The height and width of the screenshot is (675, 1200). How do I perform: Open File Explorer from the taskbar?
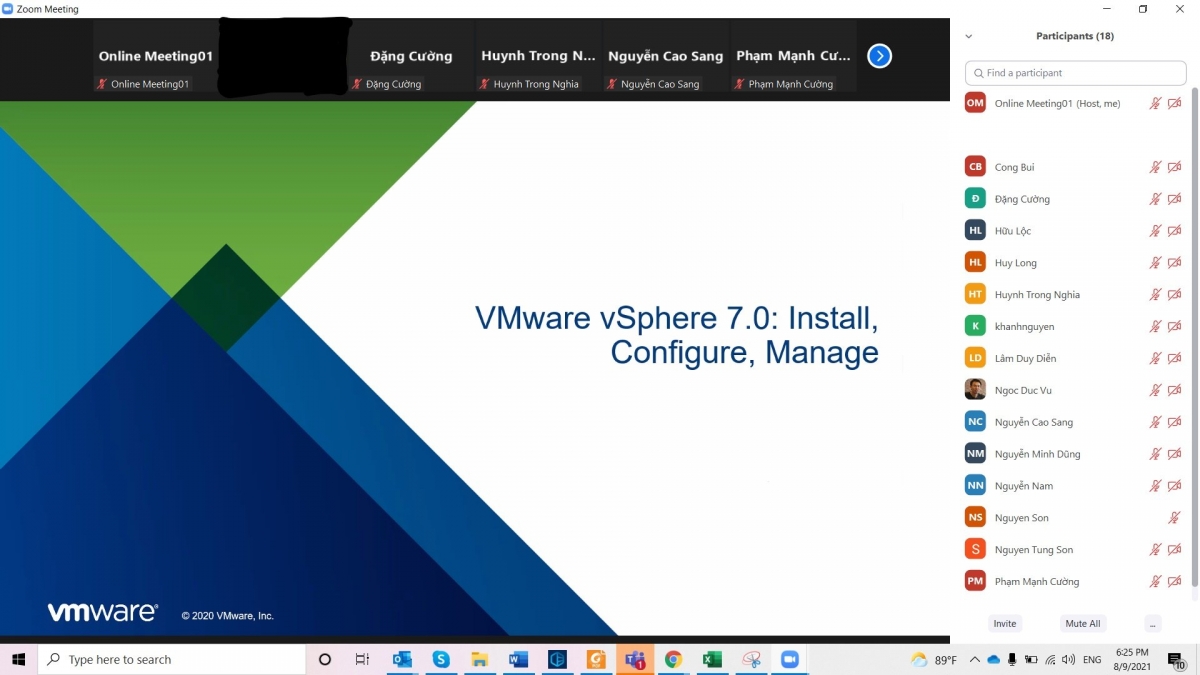coord(480,659)
